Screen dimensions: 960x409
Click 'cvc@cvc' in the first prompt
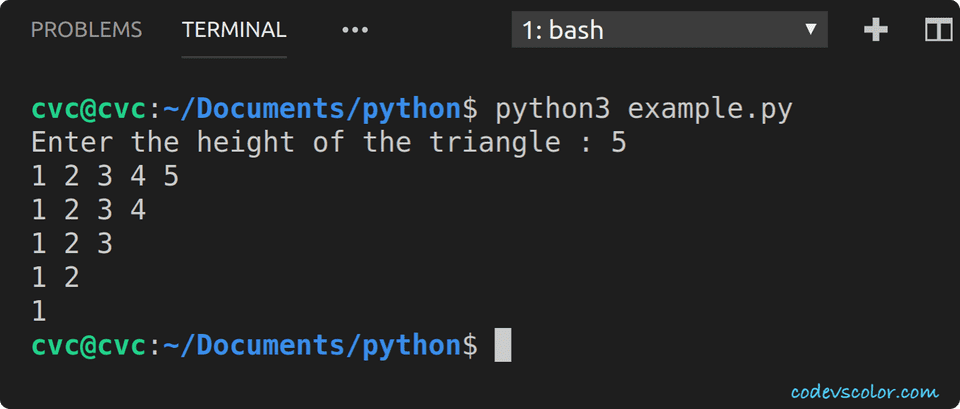coord(89,108)
